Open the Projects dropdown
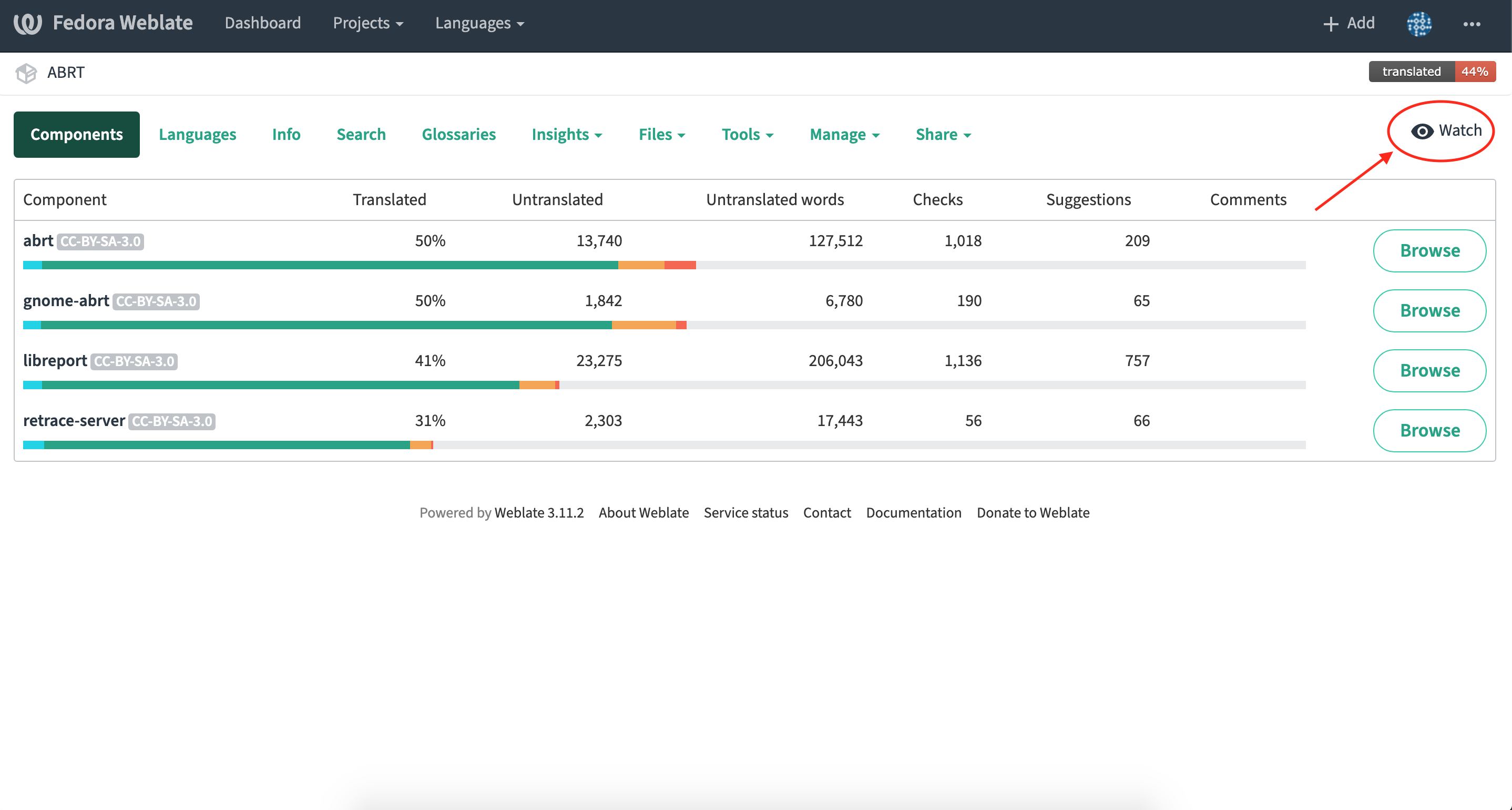 click(x=368, y=23)
